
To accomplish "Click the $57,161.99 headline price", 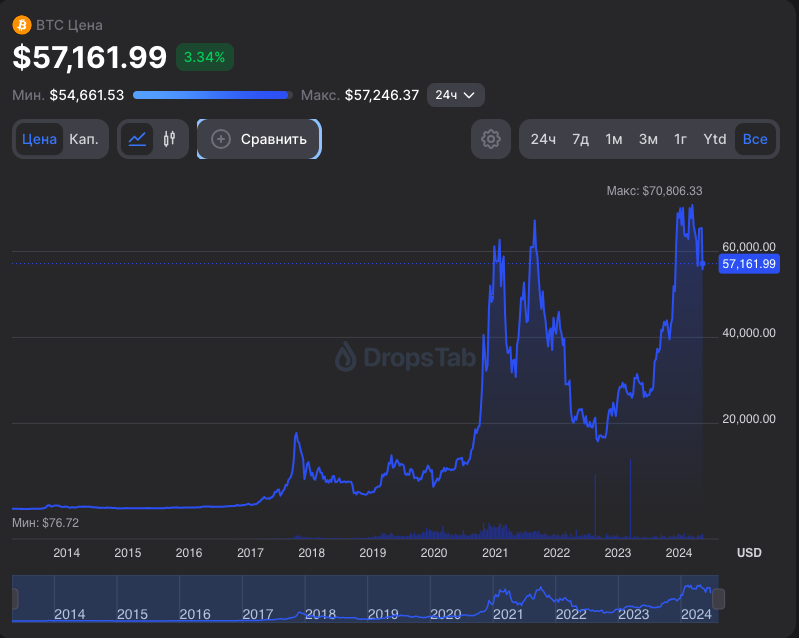I will [90, 57].
